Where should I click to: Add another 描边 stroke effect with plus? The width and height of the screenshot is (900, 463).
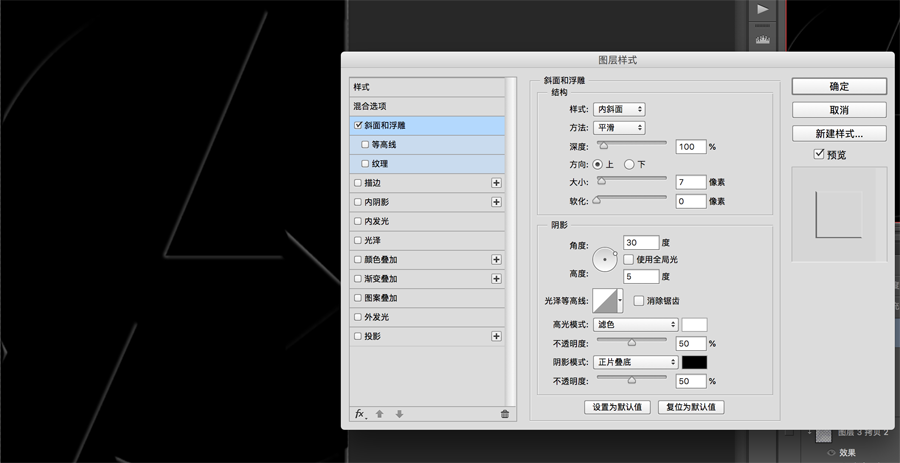(495, 183)
